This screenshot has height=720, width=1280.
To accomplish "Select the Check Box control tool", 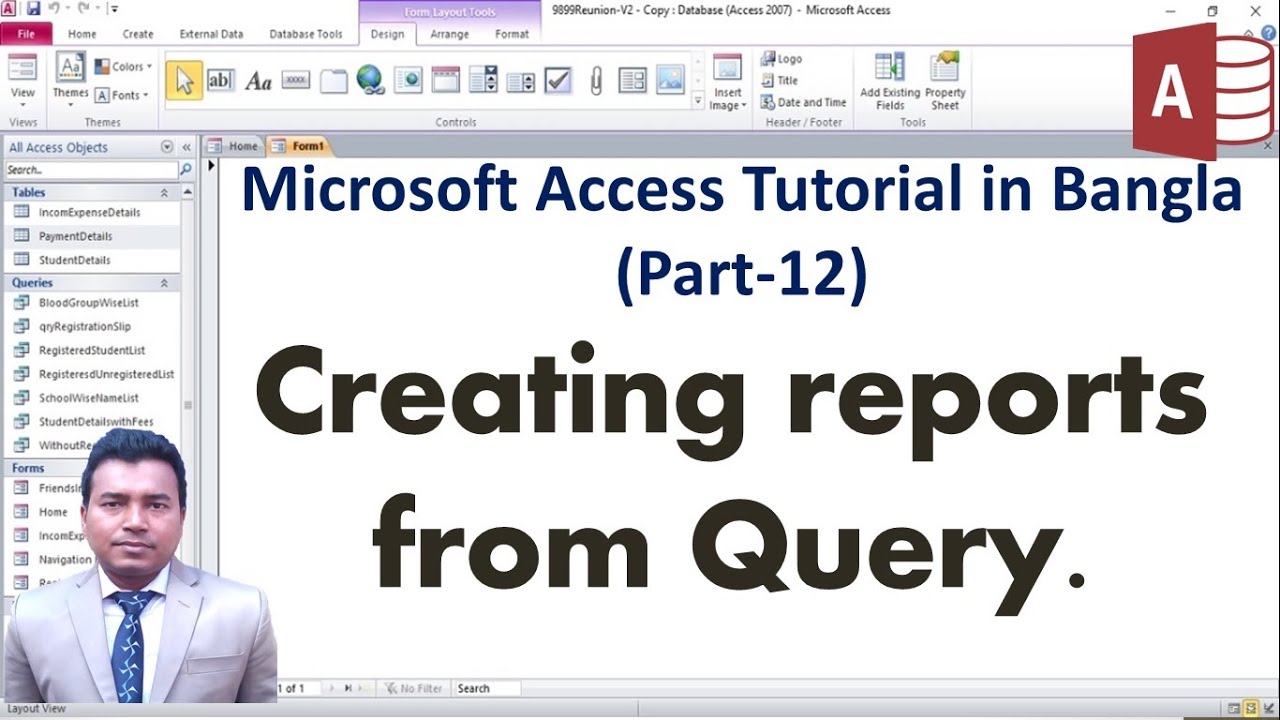I will tap(558, 80).
